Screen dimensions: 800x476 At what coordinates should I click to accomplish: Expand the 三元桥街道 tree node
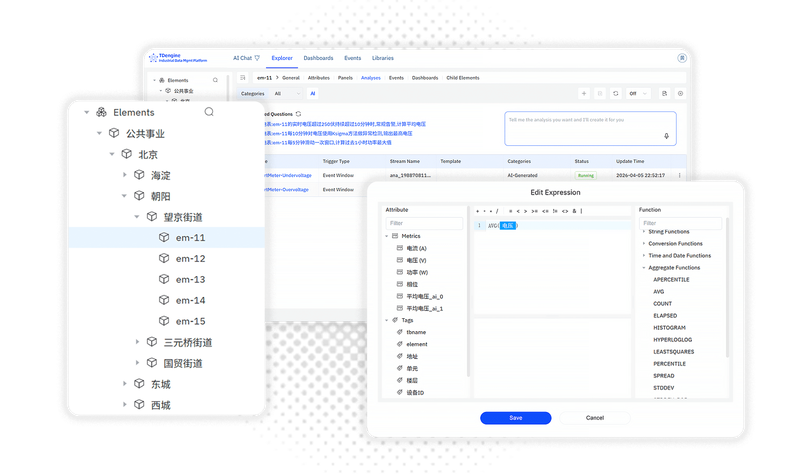pos(137,342)
